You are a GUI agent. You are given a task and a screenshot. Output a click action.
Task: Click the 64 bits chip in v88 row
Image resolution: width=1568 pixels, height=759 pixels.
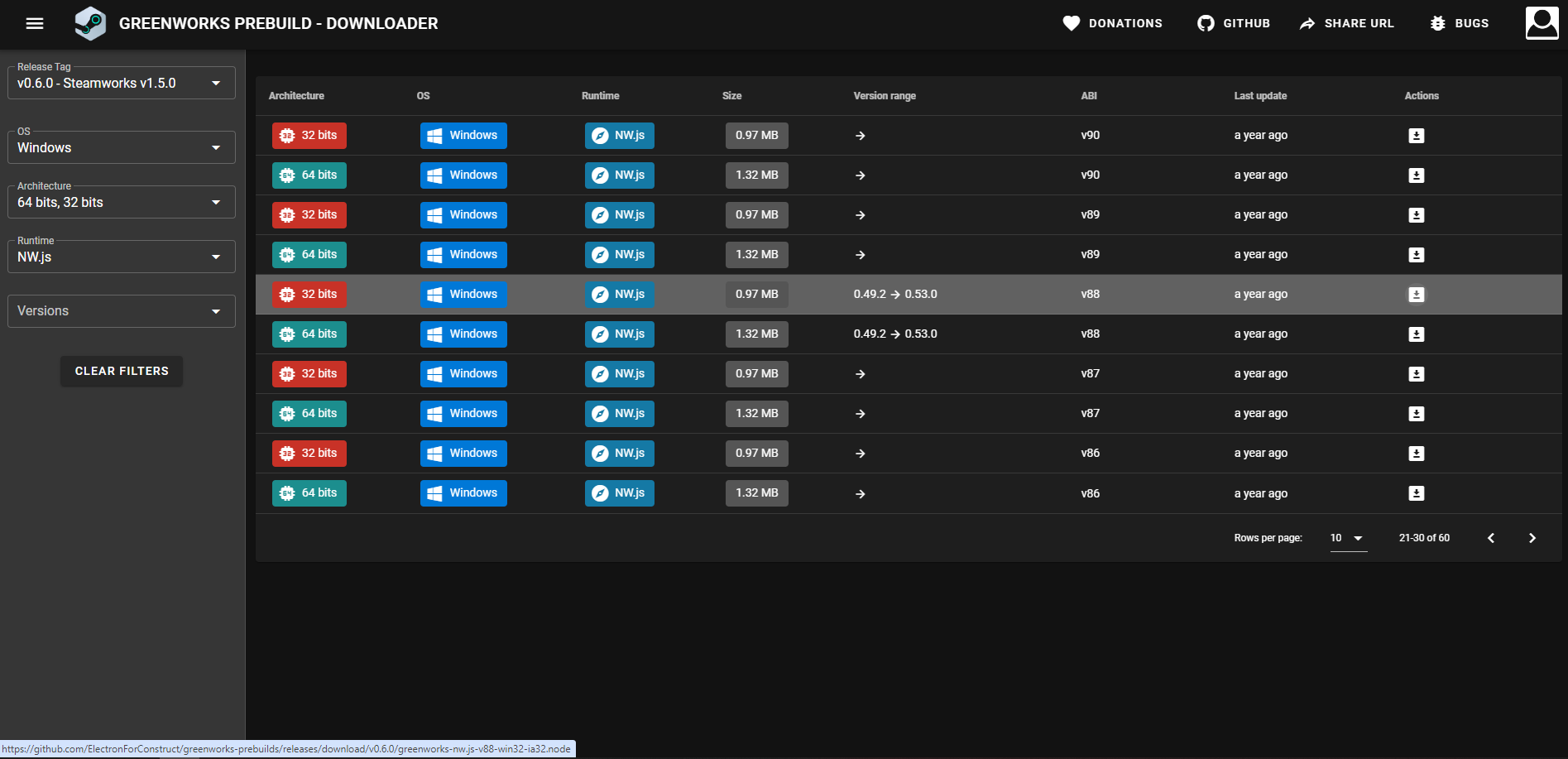coord(309,334)
